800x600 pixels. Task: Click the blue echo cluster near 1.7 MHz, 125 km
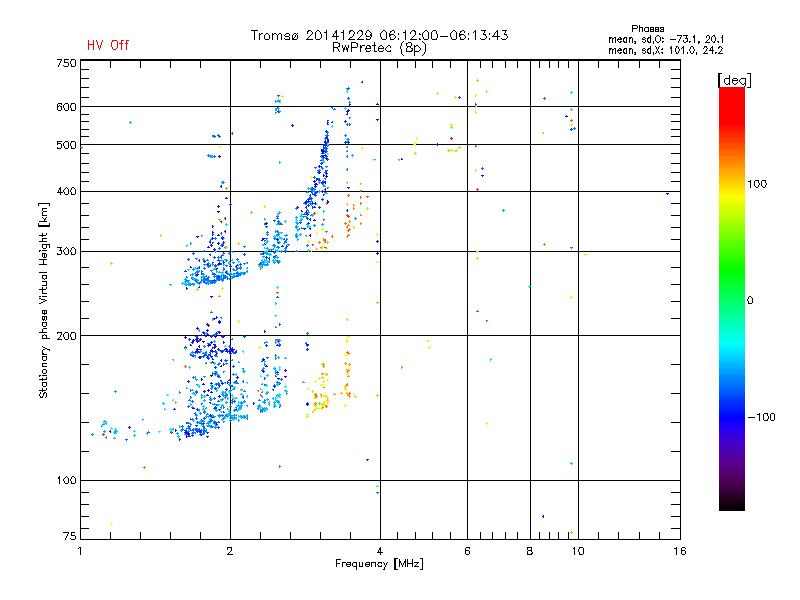(x=196, y=429)
